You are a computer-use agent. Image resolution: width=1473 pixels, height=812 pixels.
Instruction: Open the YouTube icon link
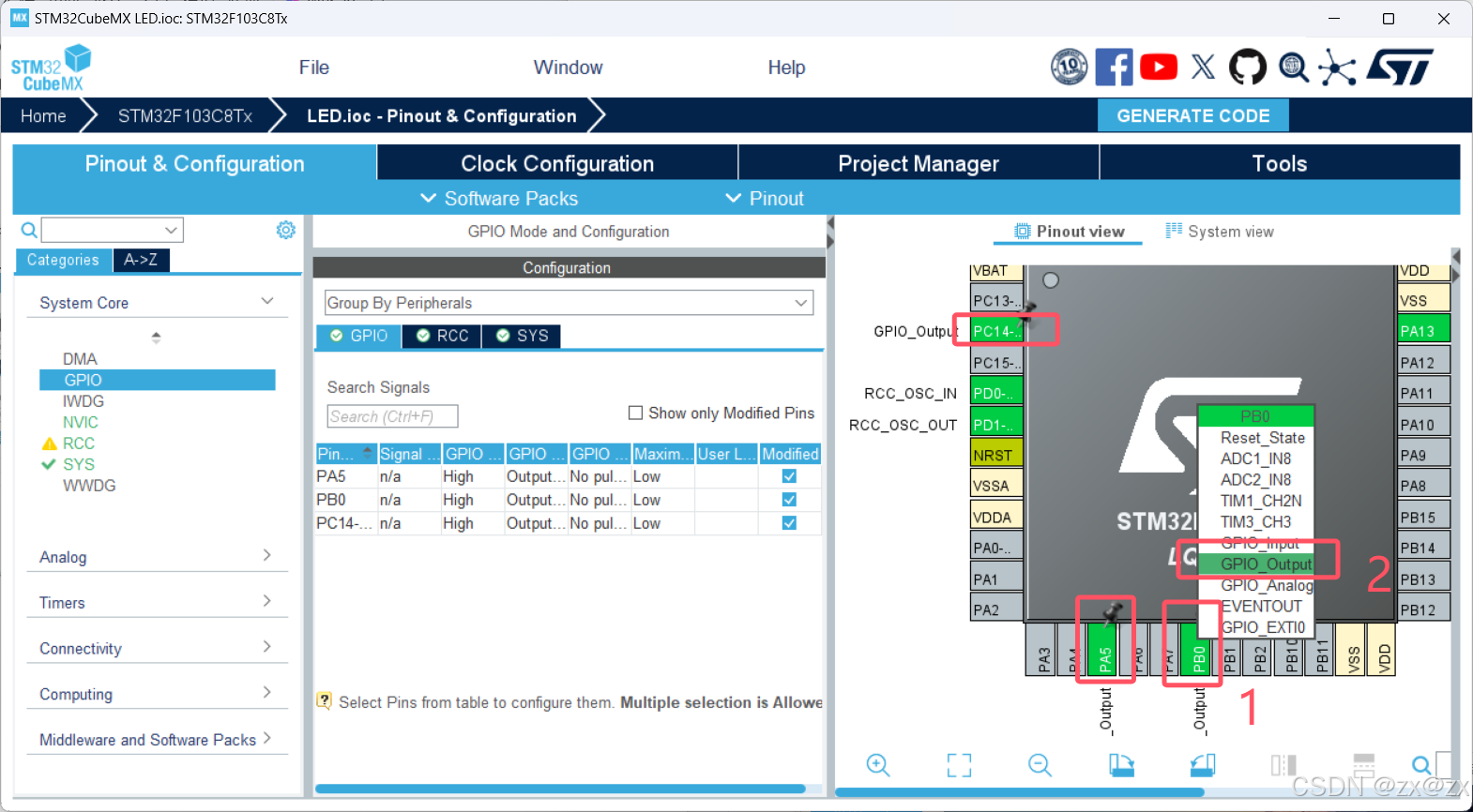(x=1159, y=67)
